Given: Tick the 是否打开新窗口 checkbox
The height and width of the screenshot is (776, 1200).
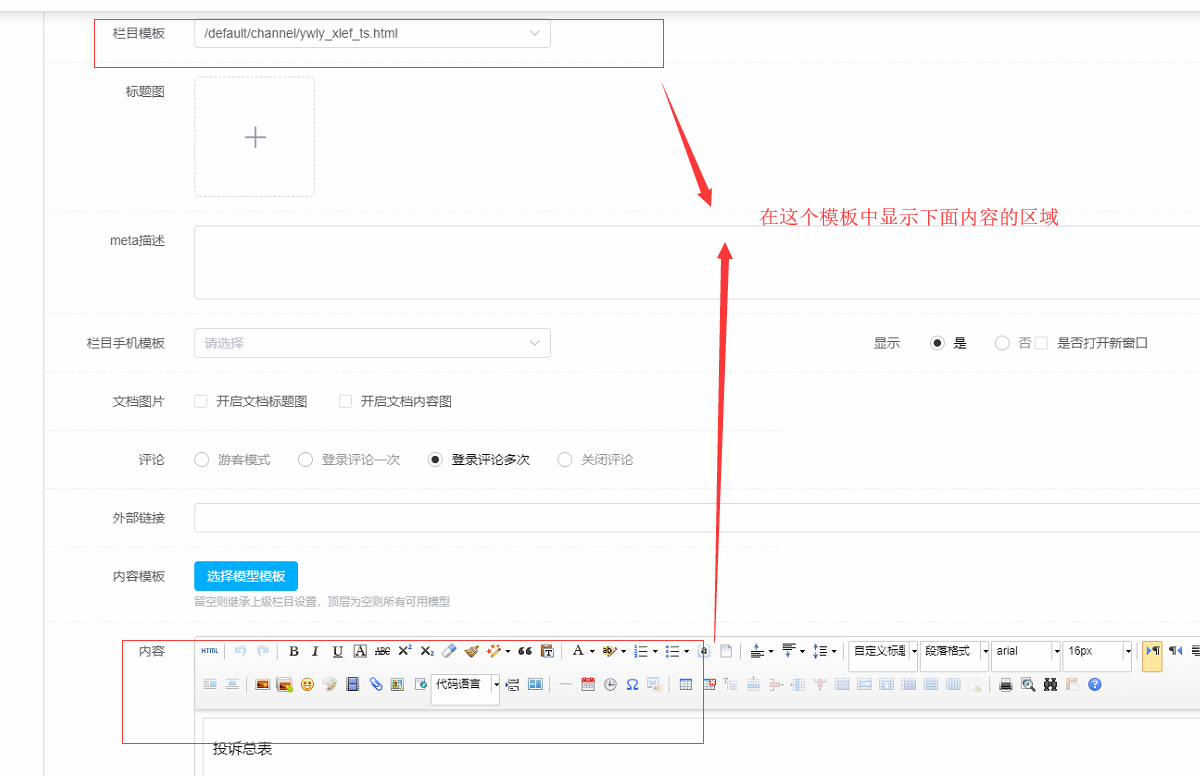Looking at the screenshot, I should coord(1041,343).
